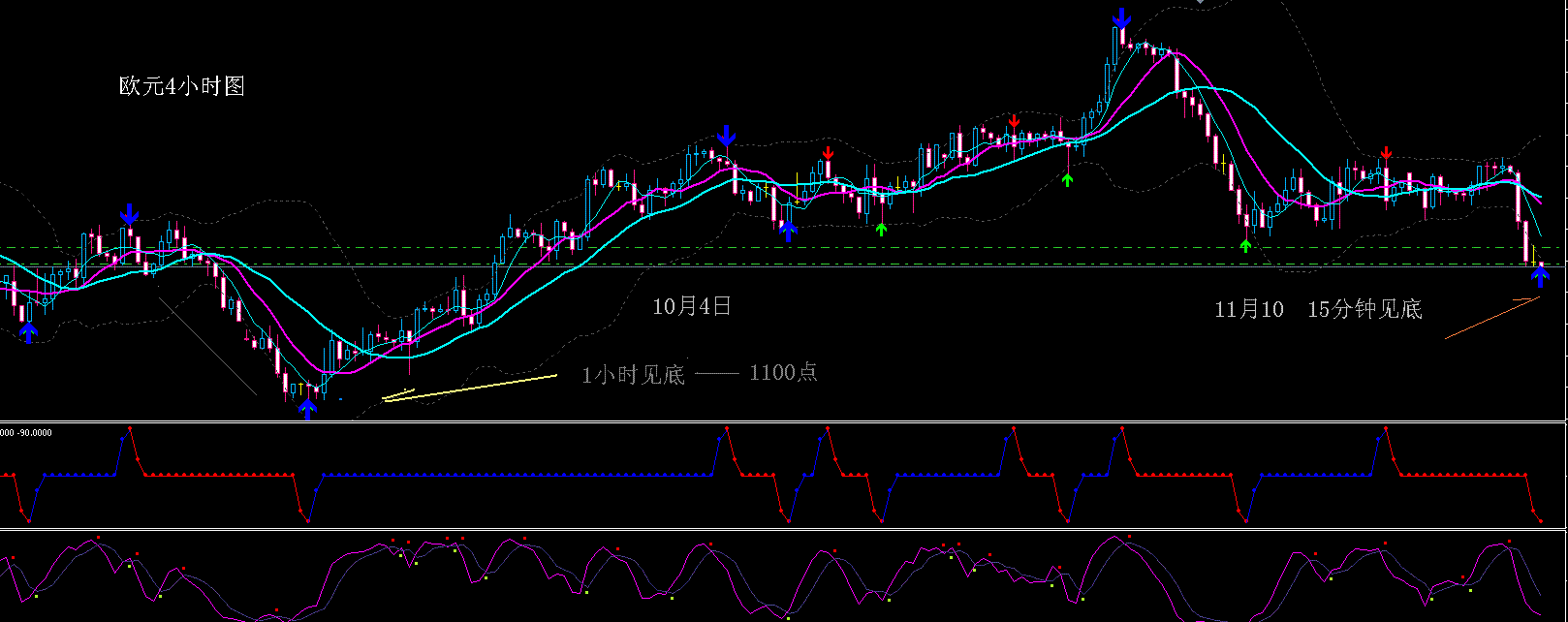
Task: Click the big blue down arrow at the highest peak
Action: (1121, 18)
